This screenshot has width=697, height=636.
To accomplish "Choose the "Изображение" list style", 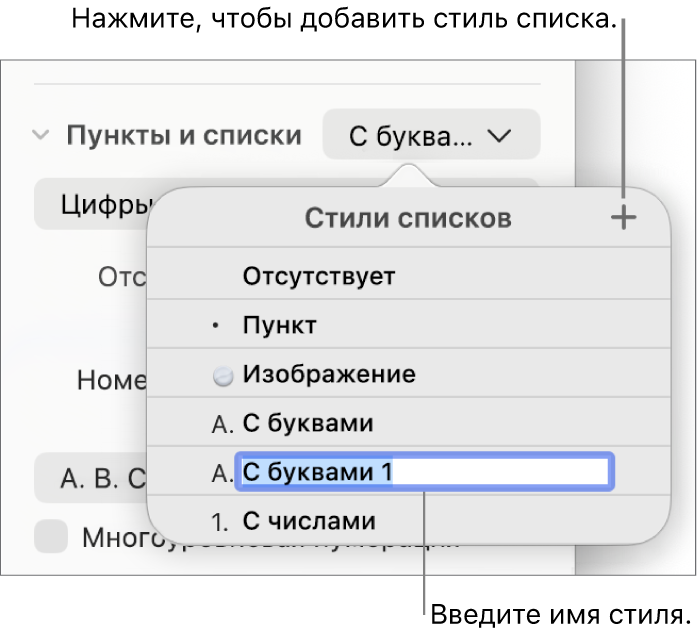I will click(408, 373).
